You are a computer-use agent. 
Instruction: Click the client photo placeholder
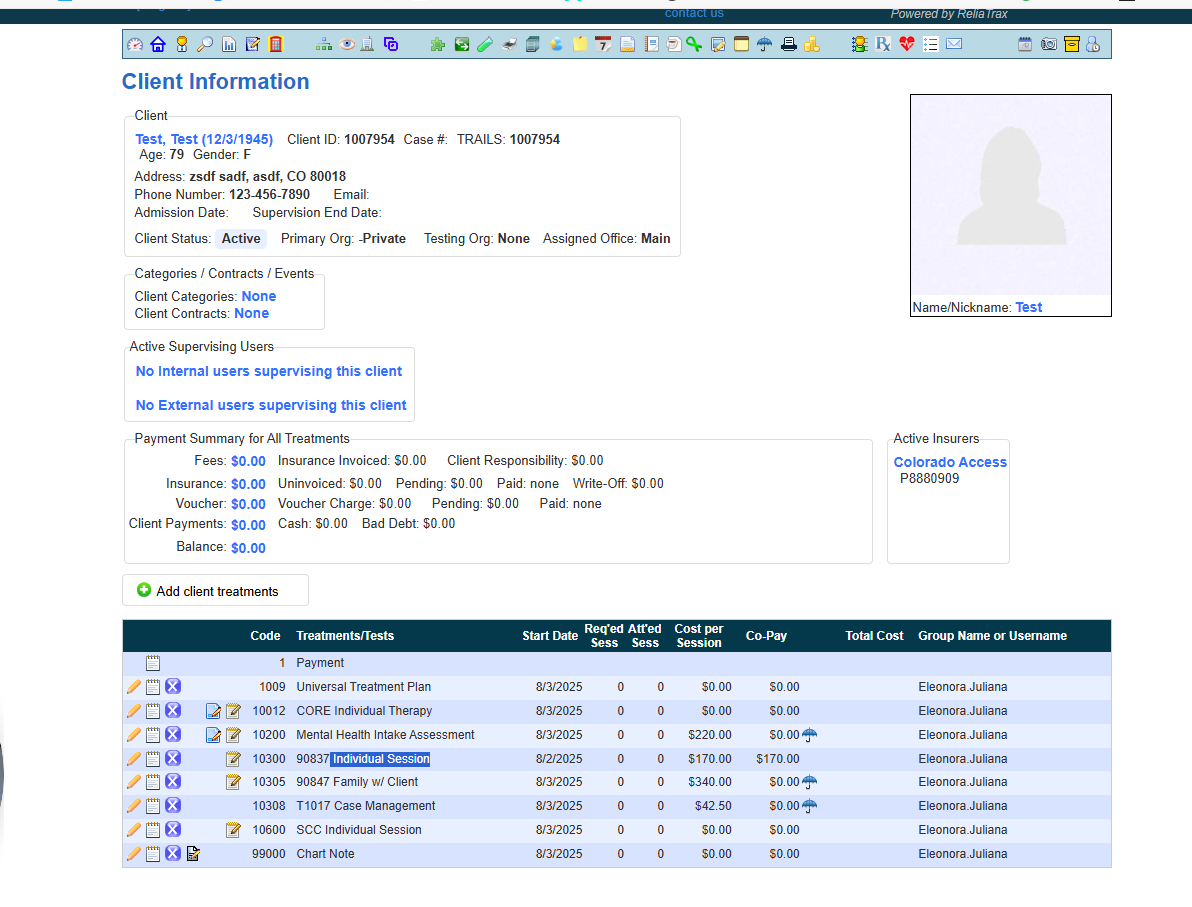(1010, 195)
